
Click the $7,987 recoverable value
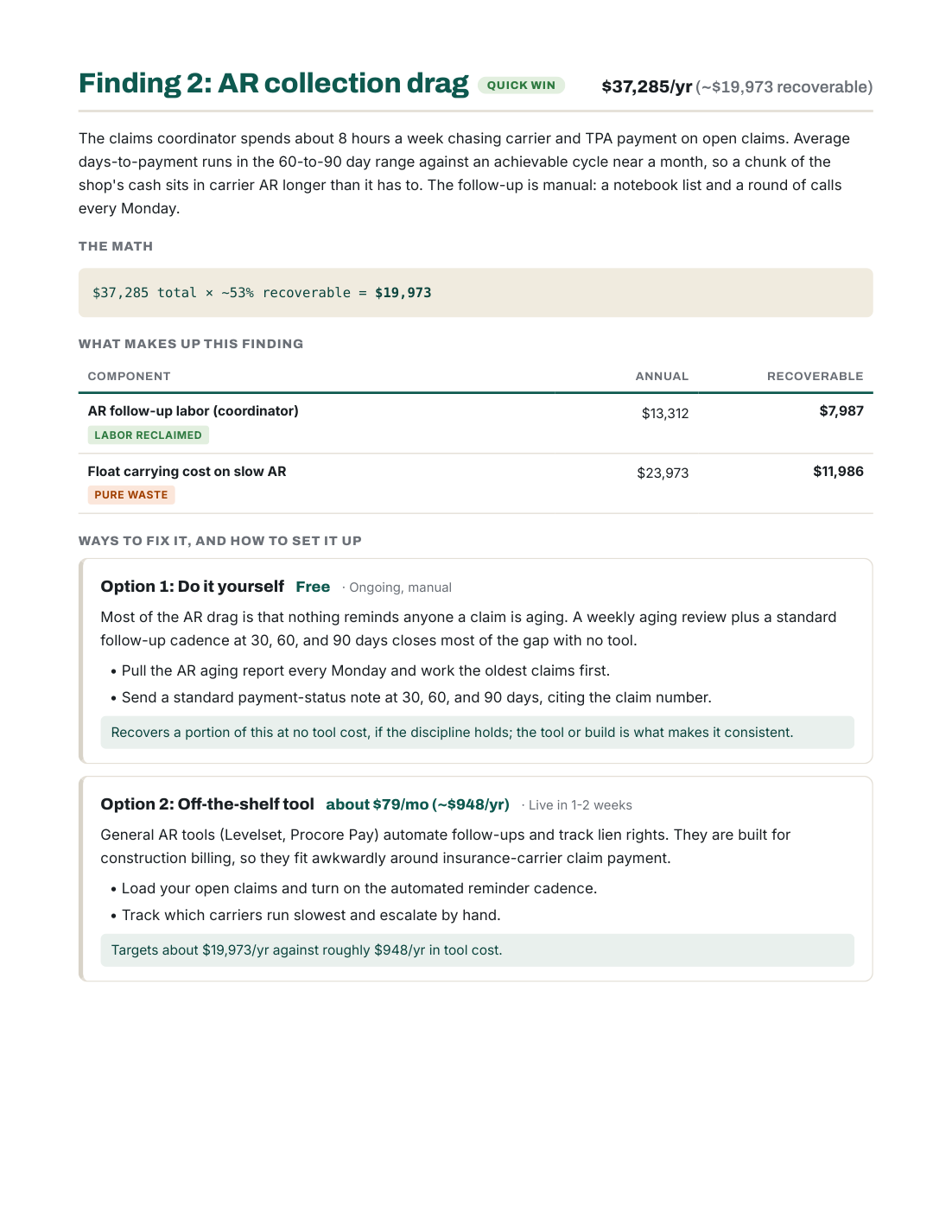coord(841,411)
